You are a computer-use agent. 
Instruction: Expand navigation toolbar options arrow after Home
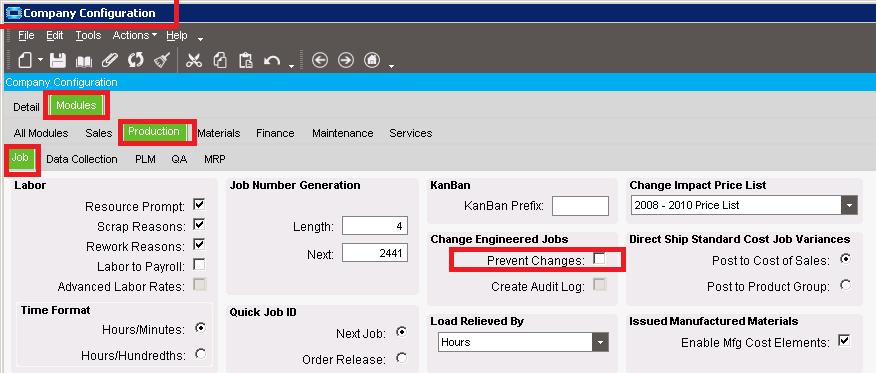[392, 66]
